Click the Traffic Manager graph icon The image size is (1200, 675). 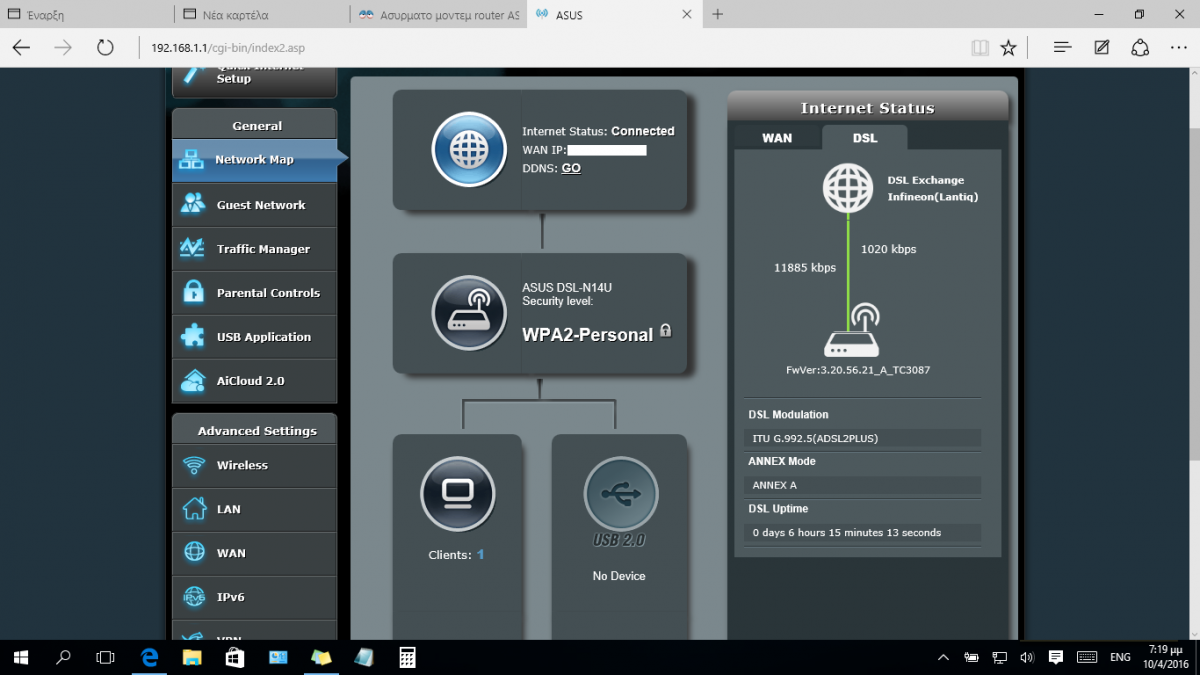pos(193,248)
